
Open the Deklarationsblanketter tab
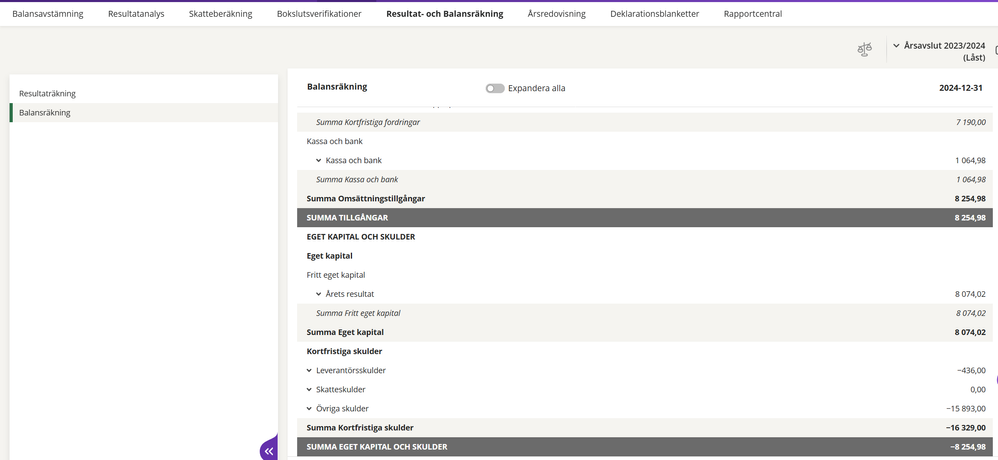click(655, 14)
